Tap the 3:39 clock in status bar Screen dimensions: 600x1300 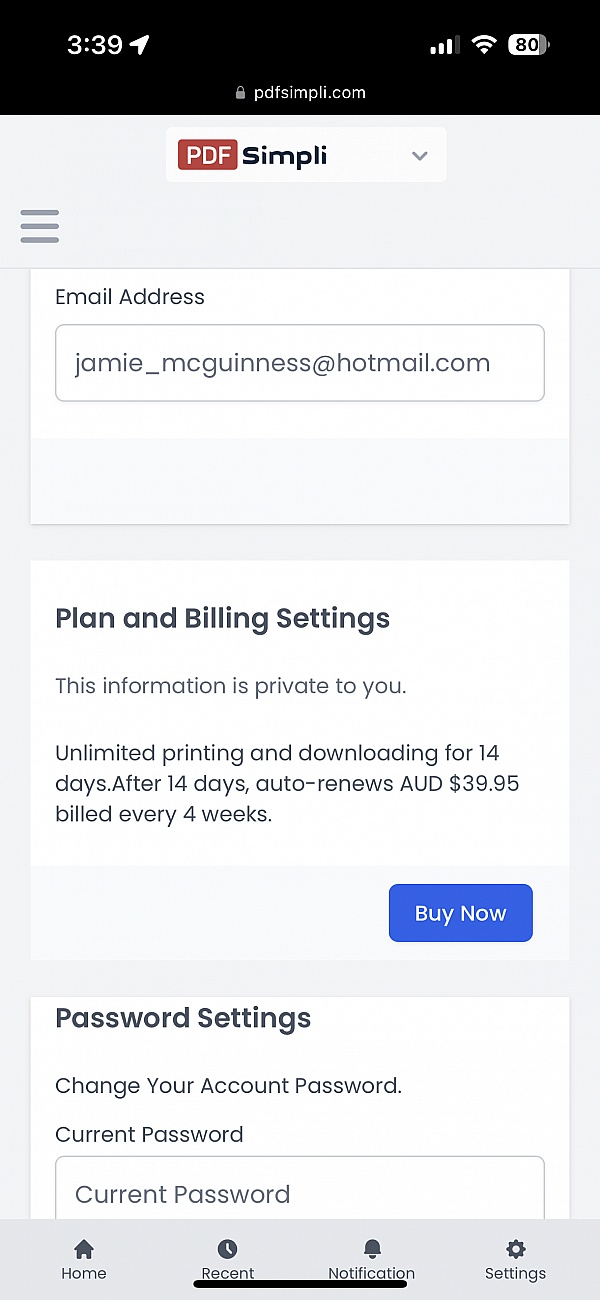(95, 45)
